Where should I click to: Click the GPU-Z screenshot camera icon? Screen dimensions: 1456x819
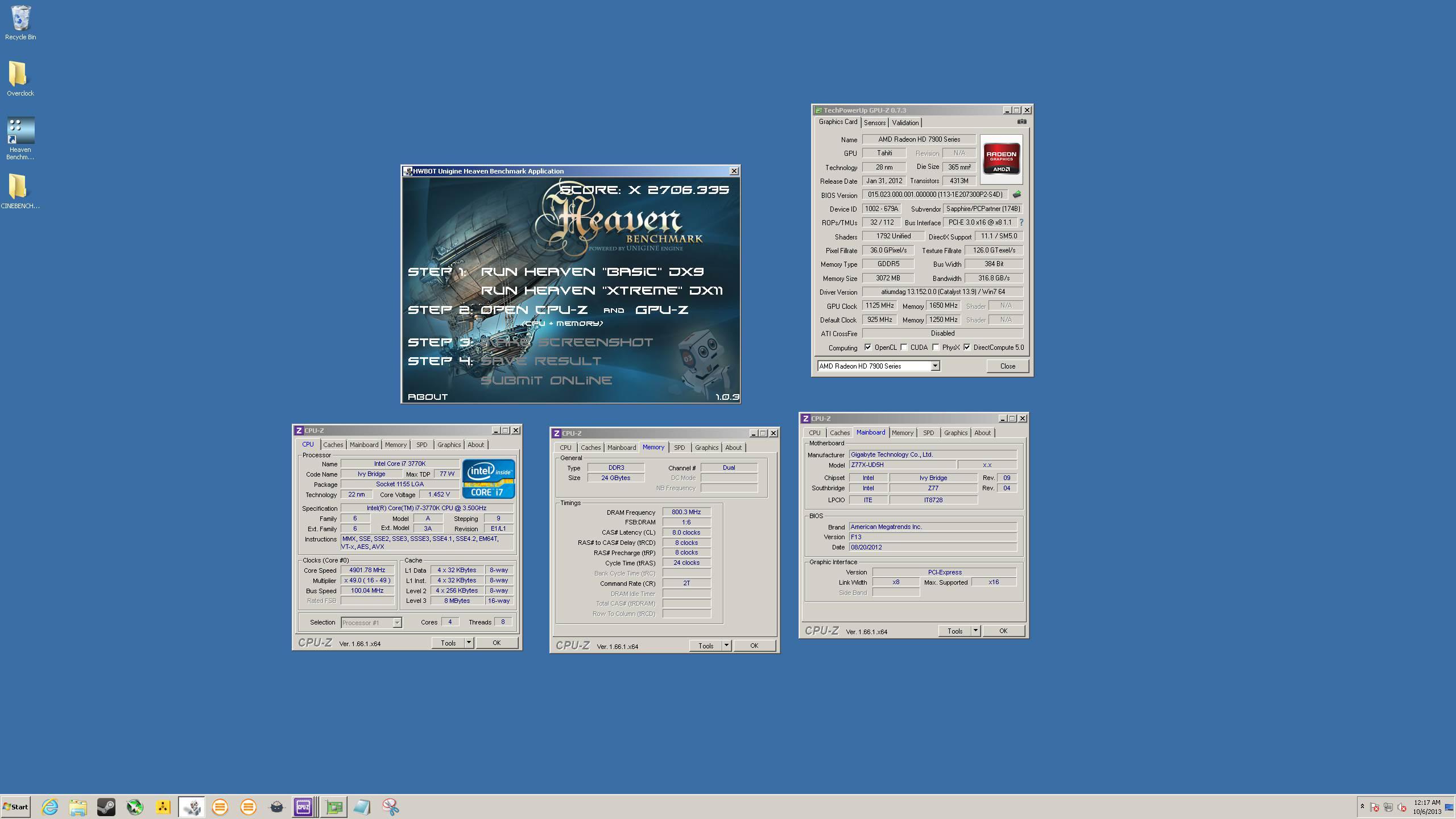coord(1021,122)
